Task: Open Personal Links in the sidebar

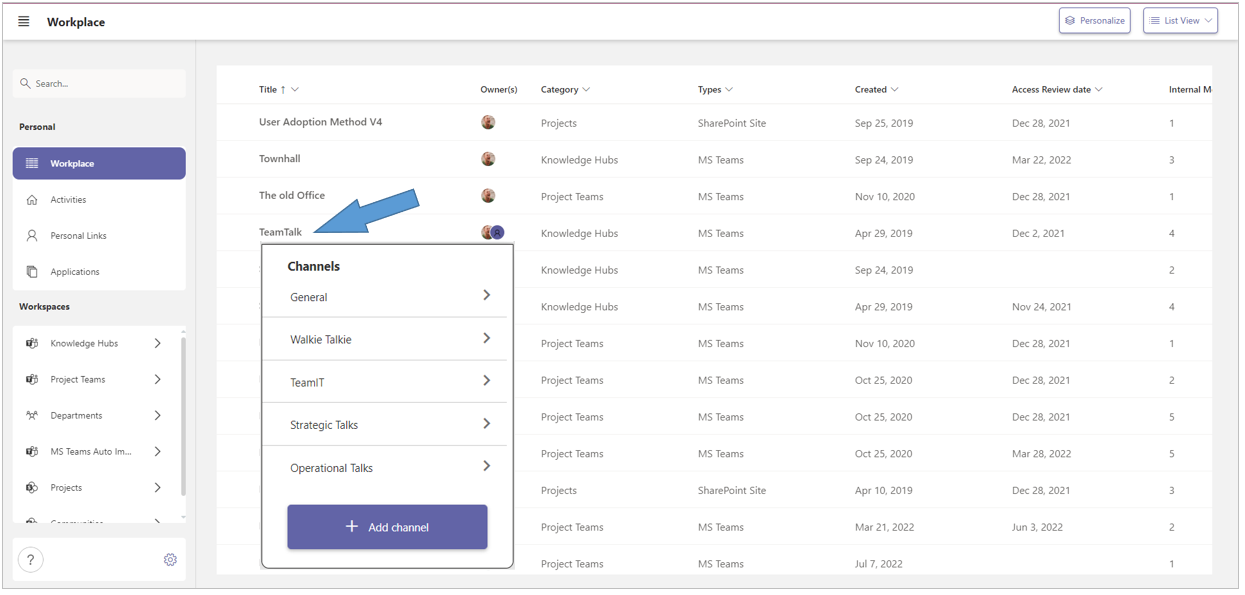Action: click(99, 236)
